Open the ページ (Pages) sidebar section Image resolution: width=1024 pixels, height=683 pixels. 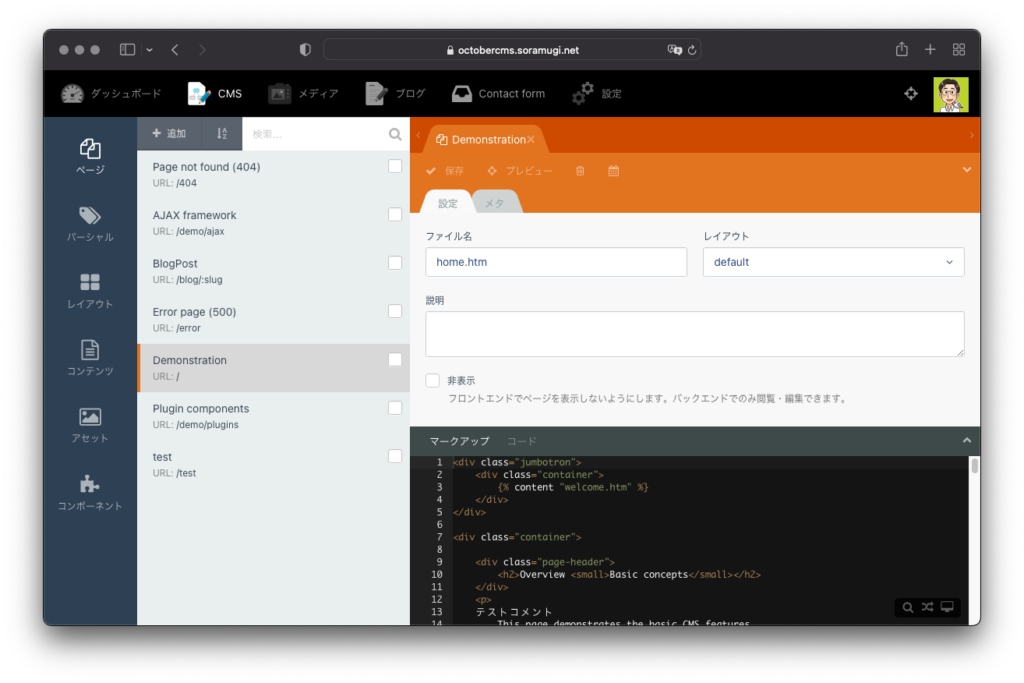coord(90,156)
